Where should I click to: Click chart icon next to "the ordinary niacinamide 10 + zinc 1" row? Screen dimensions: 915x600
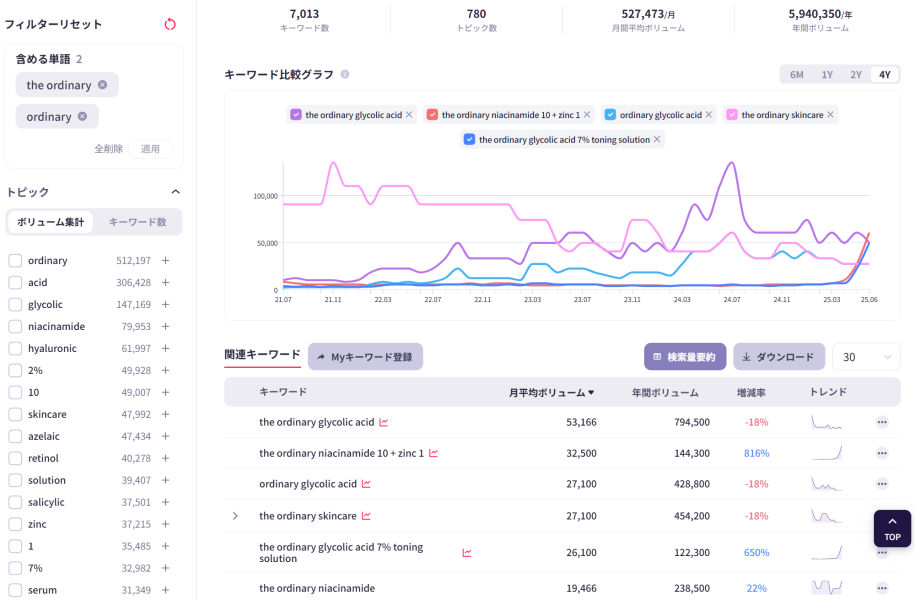tap(434, 453)
